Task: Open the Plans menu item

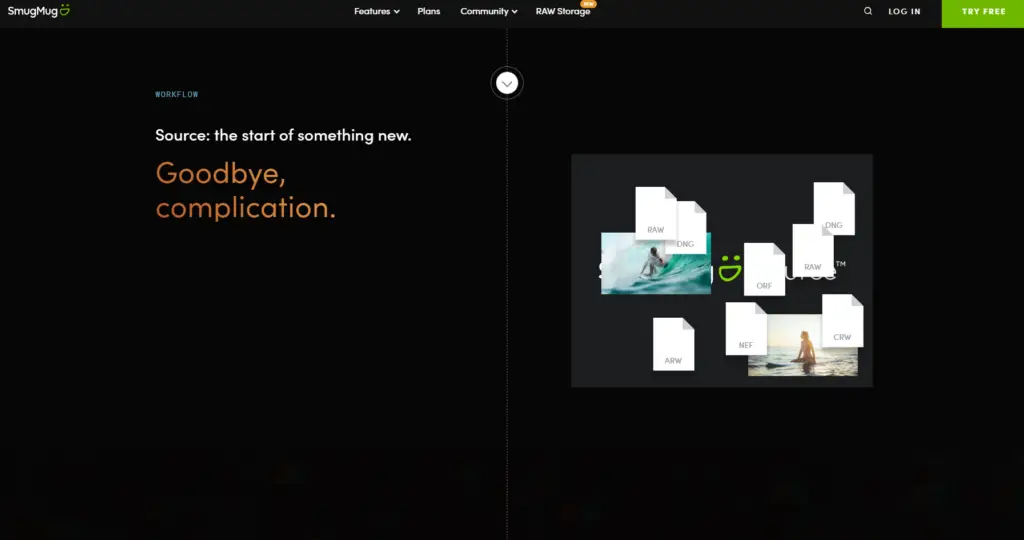Action: [x=429, y=12]
